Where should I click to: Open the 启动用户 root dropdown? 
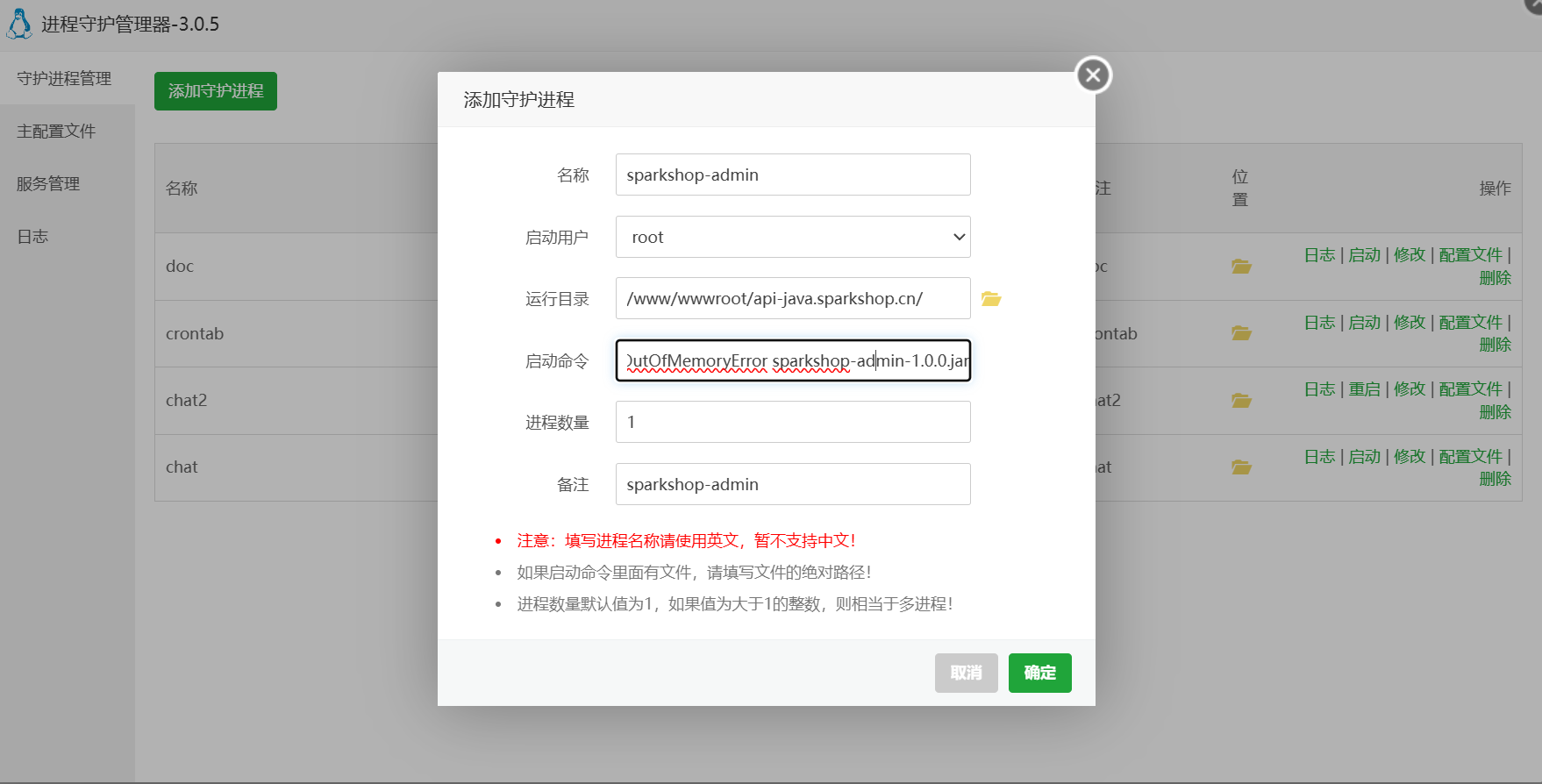click(x=793, y=237)
